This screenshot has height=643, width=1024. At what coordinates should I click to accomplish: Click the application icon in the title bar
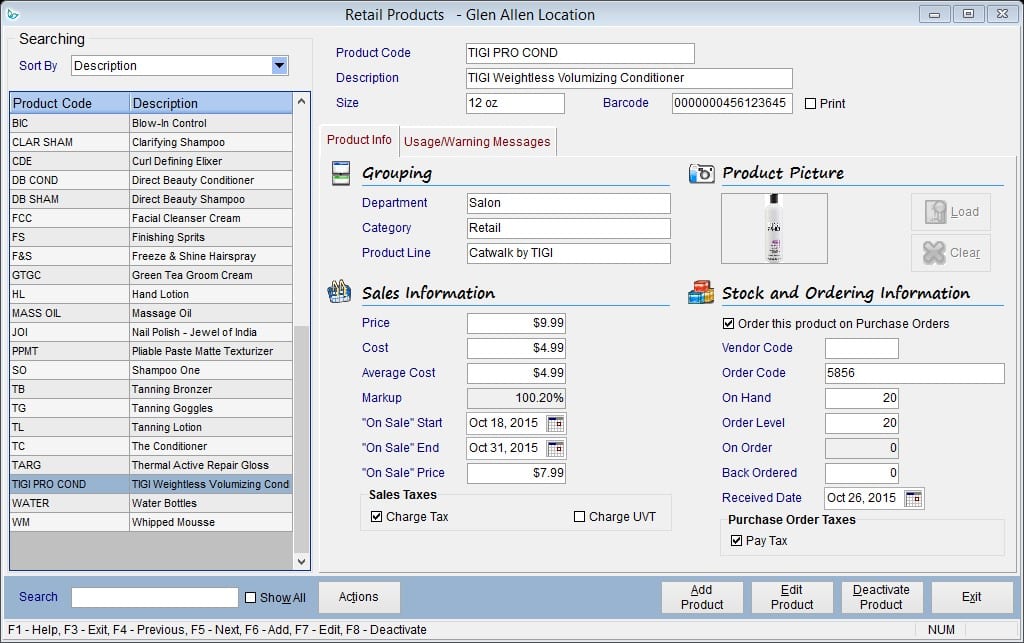tap(14, 14)
